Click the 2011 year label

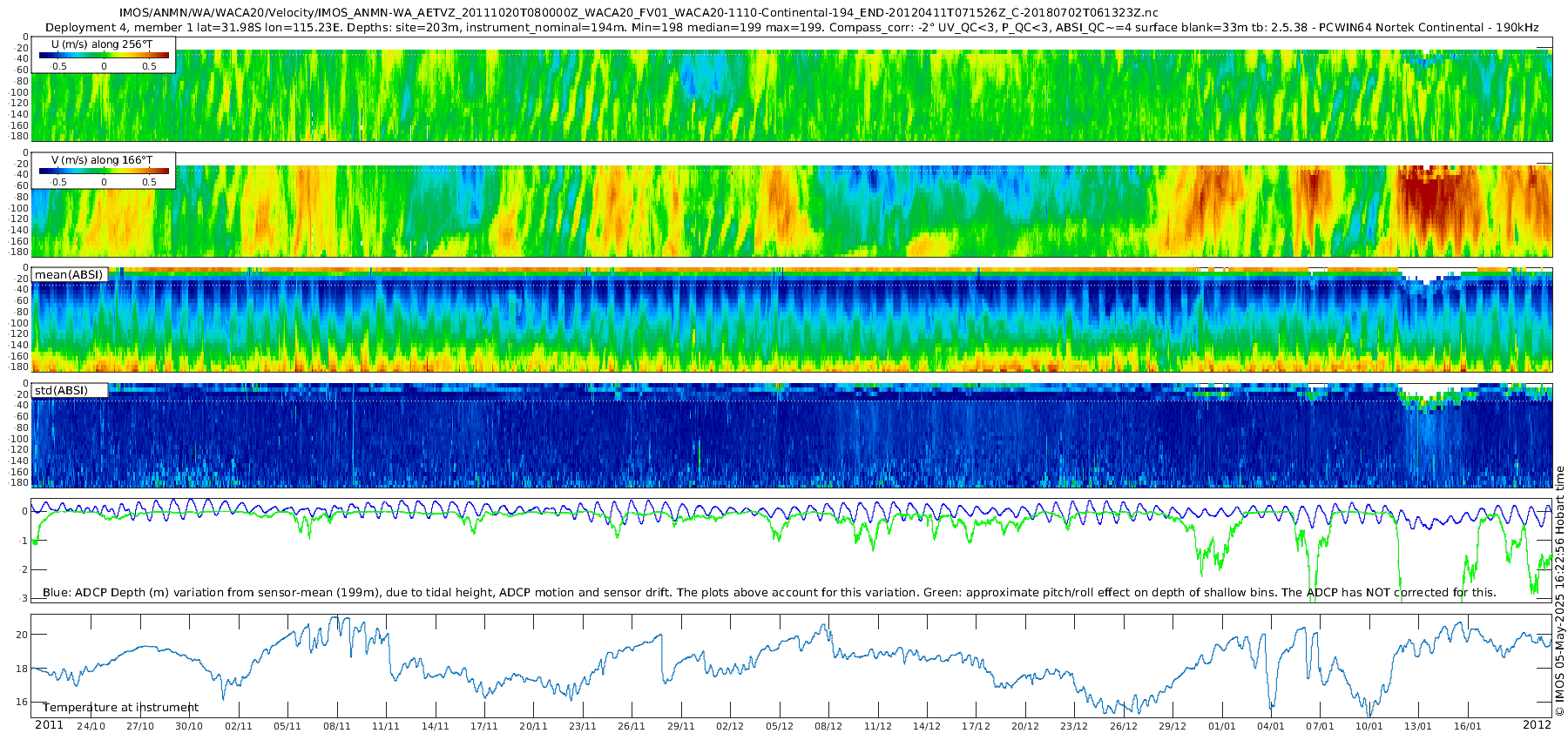(49, 725)
